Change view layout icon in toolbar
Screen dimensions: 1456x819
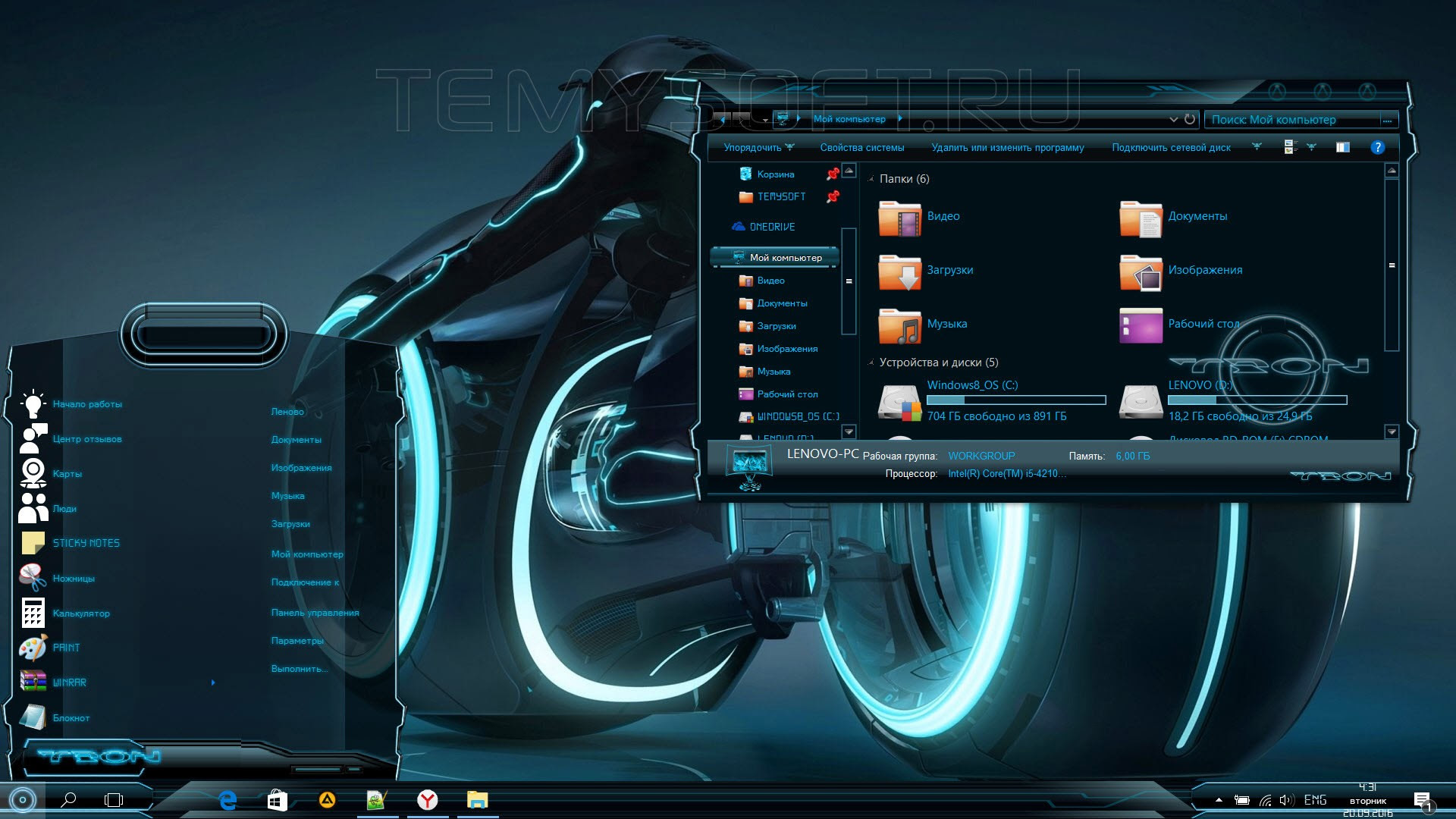pyautogui.click(x=1290, y=147)
